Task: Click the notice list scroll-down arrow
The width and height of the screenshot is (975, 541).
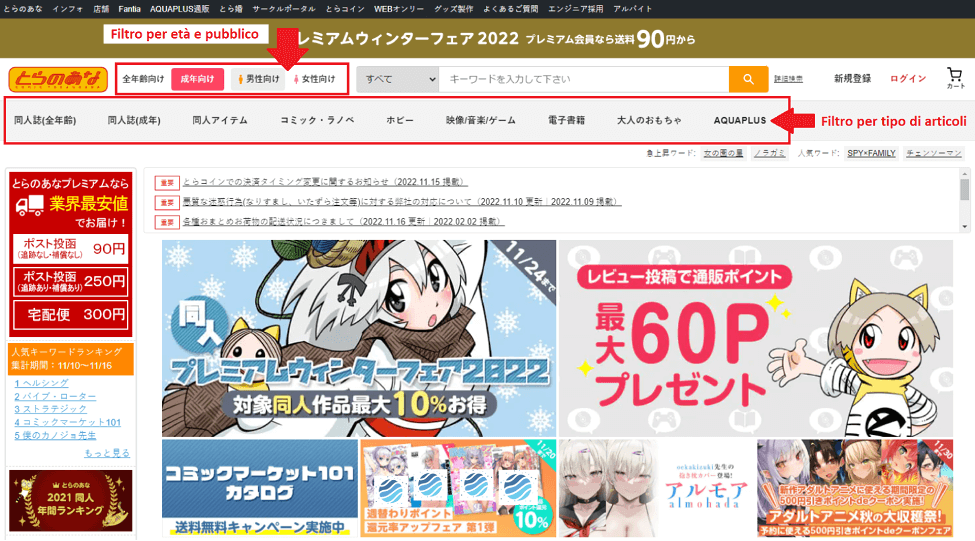Action: (x=964, y=227)
